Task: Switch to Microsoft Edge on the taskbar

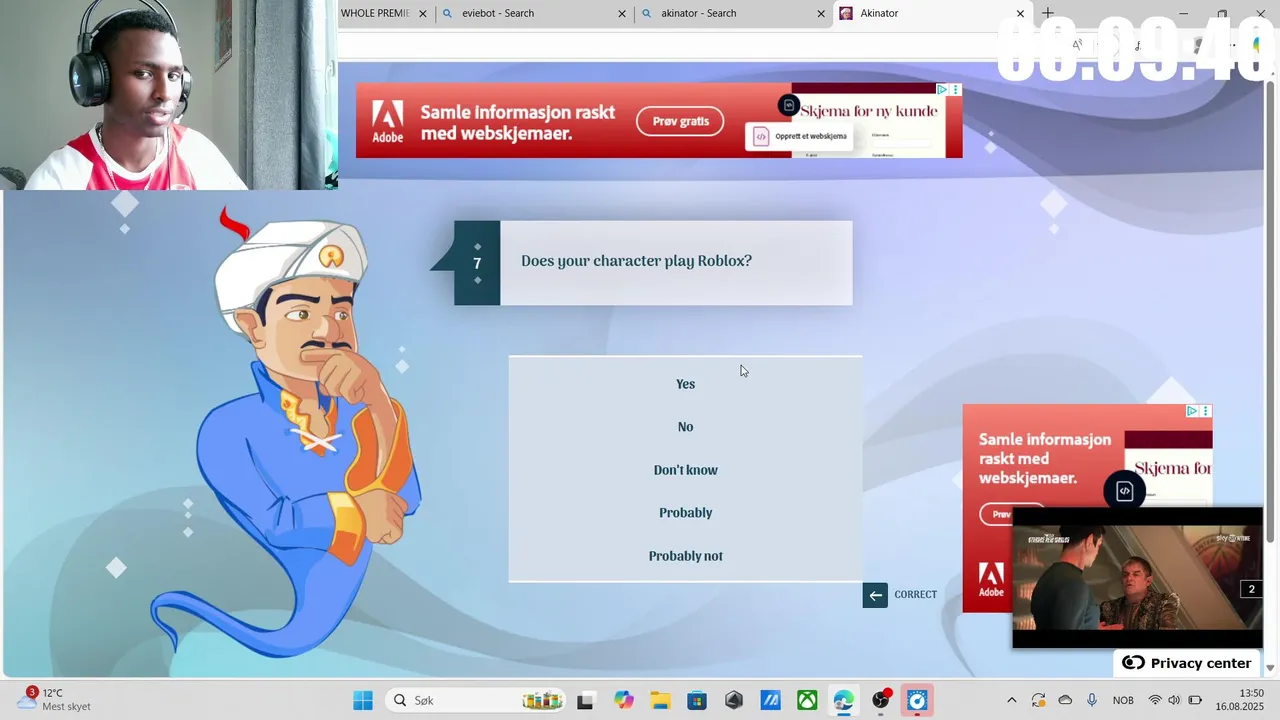Action: coord(844,701)
